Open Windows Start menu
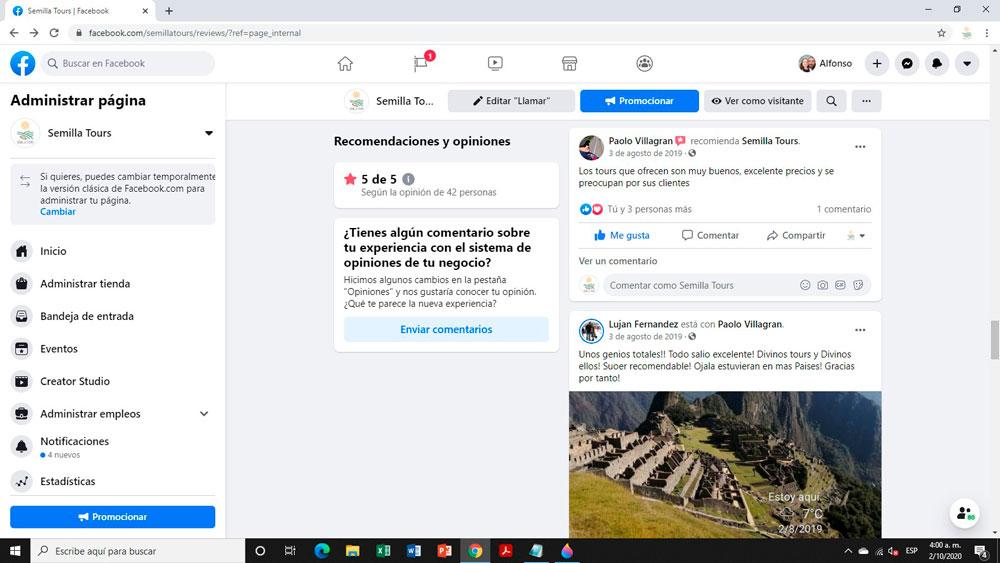The image size is (1000, 563). point(15,551)
